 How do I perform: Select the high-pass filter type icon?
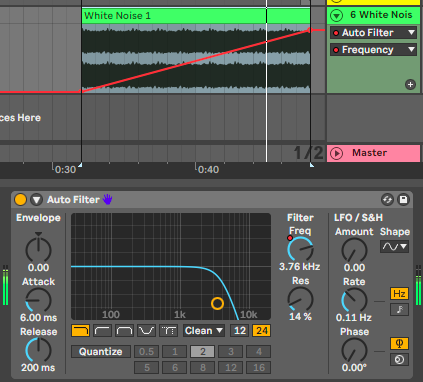coord(102,331)
